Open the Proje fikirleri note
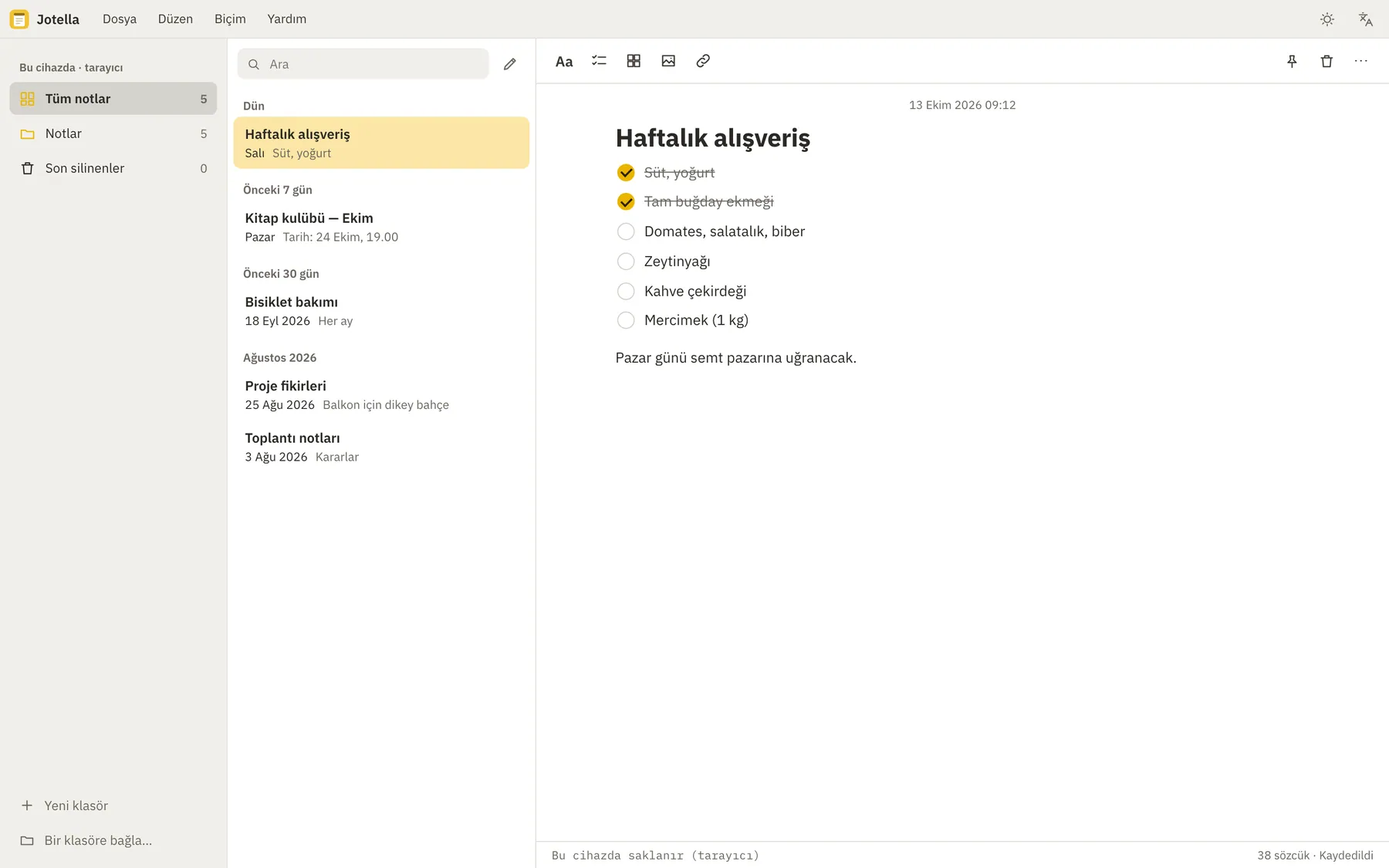The width and height of the screenshot is (1389, 868). [x=381, y=395]
